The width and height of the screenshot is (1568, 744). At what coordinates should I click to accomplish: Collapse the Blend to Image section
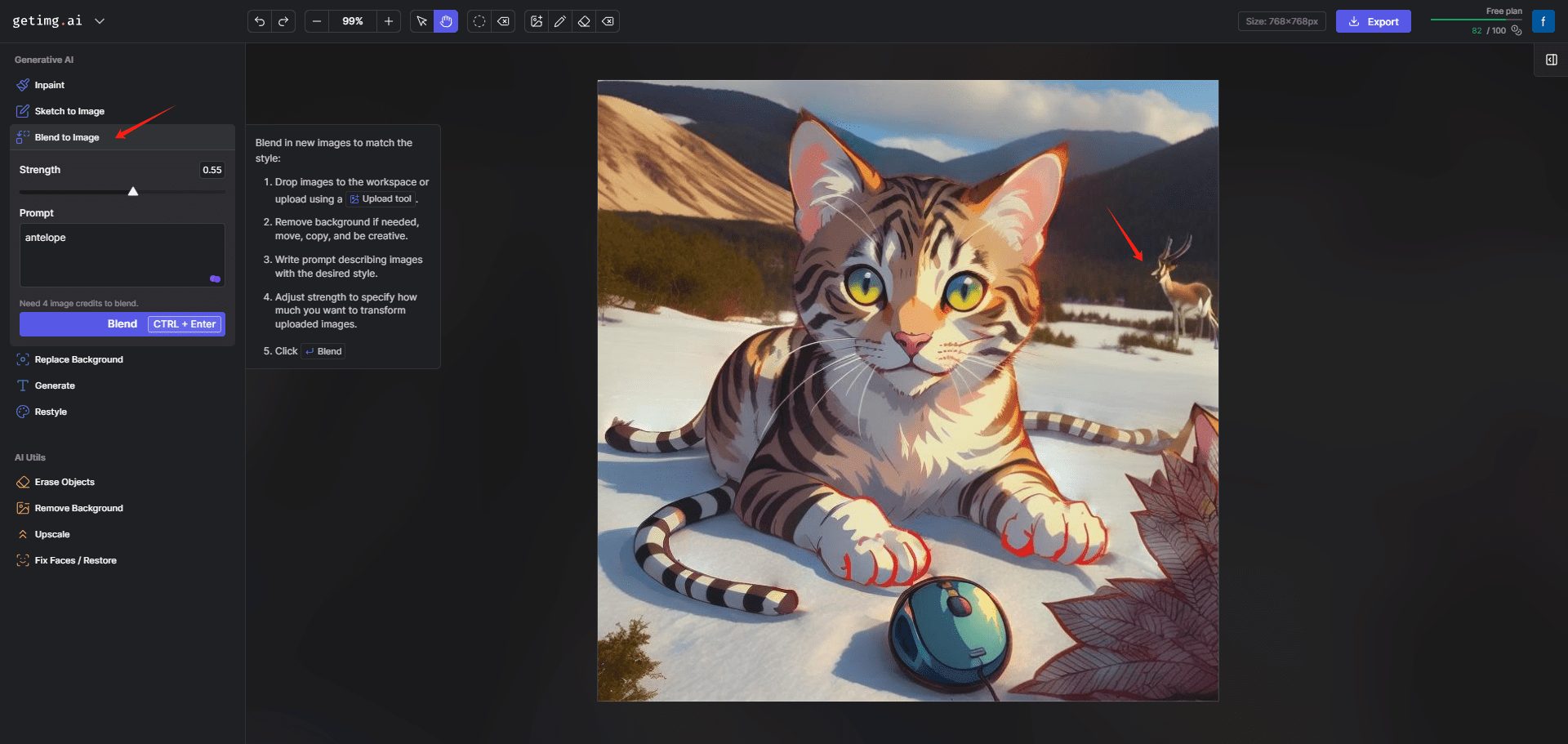pos(67,137)
